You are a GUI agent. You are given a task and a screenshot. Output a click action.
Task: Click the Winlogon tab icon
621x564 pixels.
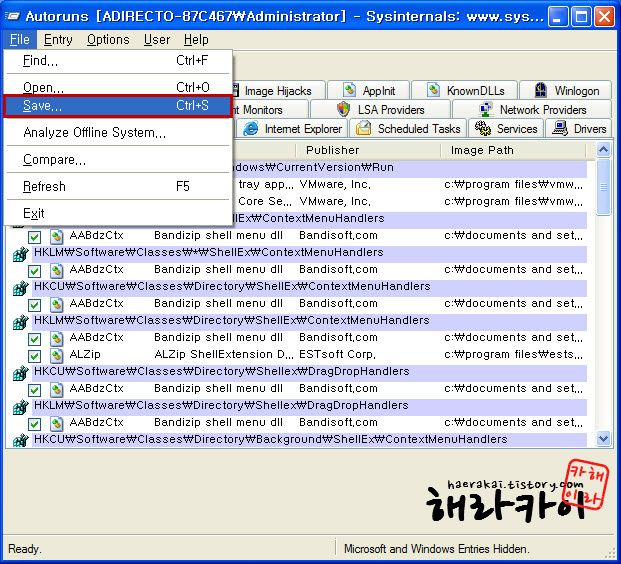point(541,90)
